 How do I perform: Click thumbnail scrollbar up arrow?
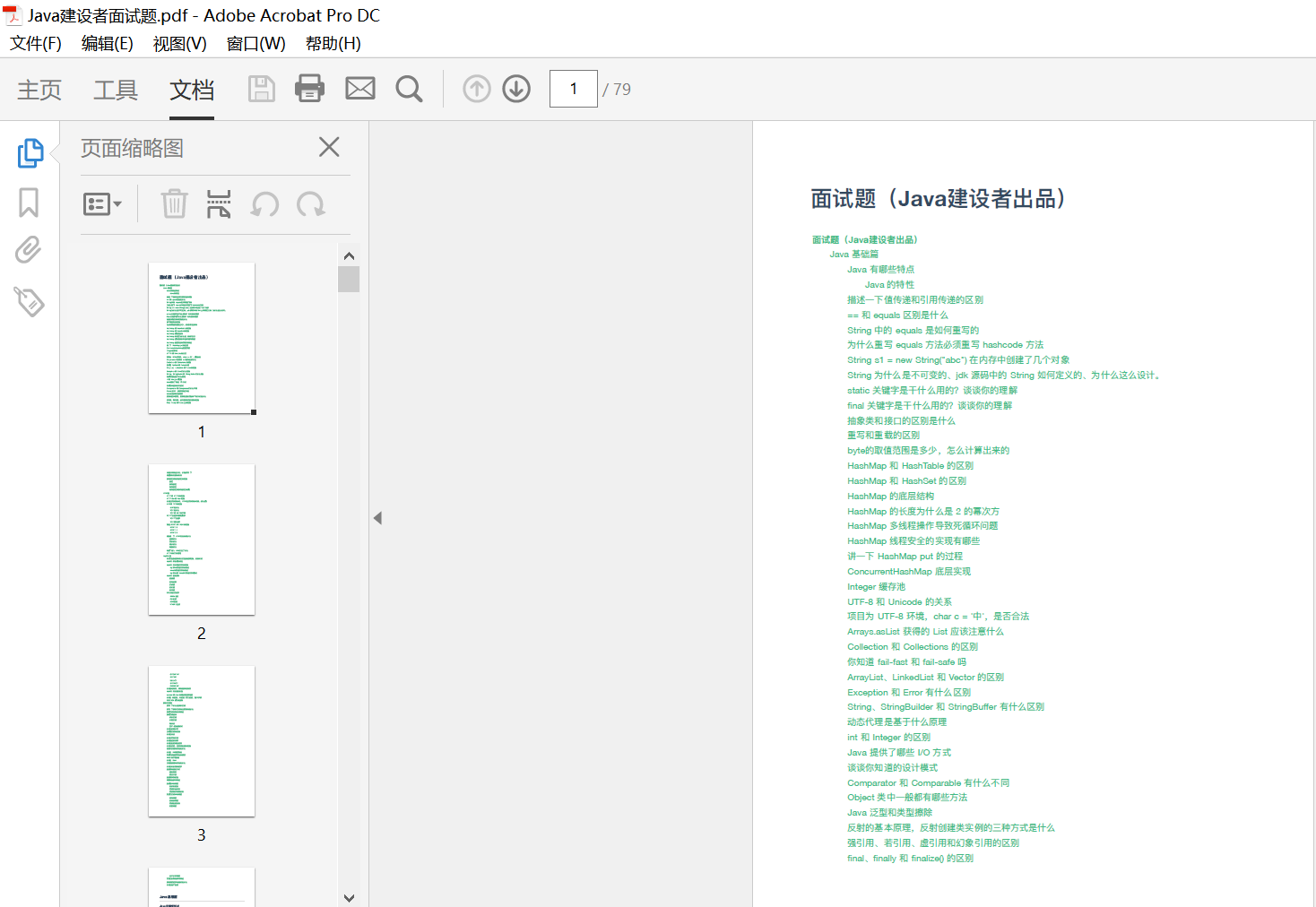(349, 255)
